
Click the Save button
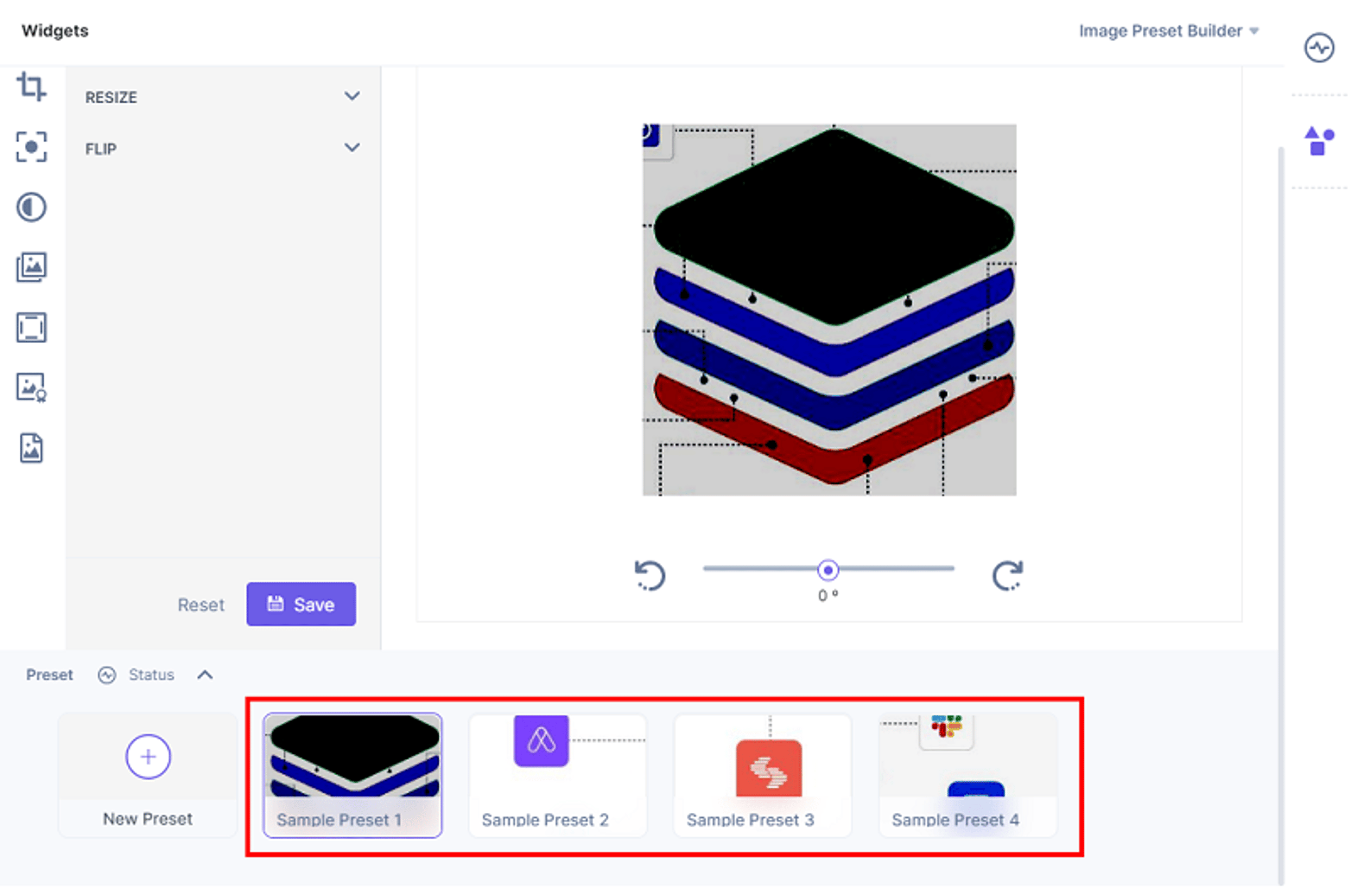point(301,604)
